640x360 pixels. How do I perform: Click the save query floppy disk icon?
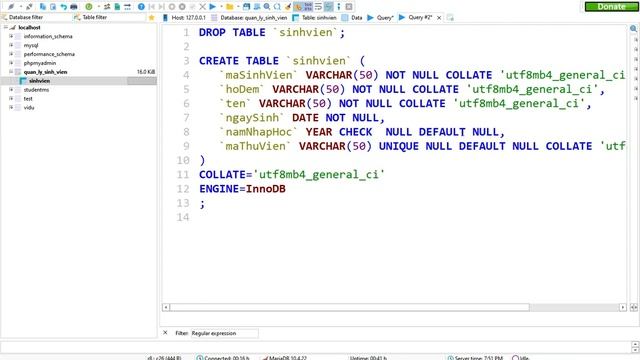[247, 7]
